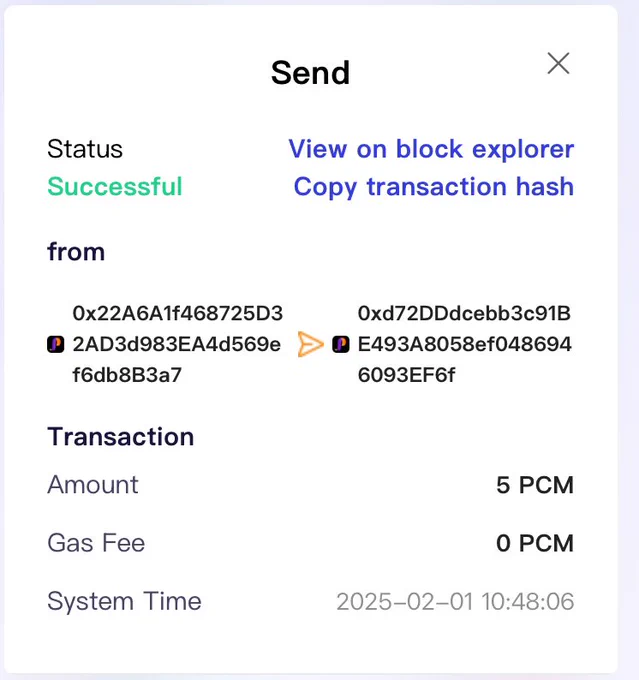Click the sender address token icon
The width and height of the screenshot is (639, 680).
click(x=56, y=344)
